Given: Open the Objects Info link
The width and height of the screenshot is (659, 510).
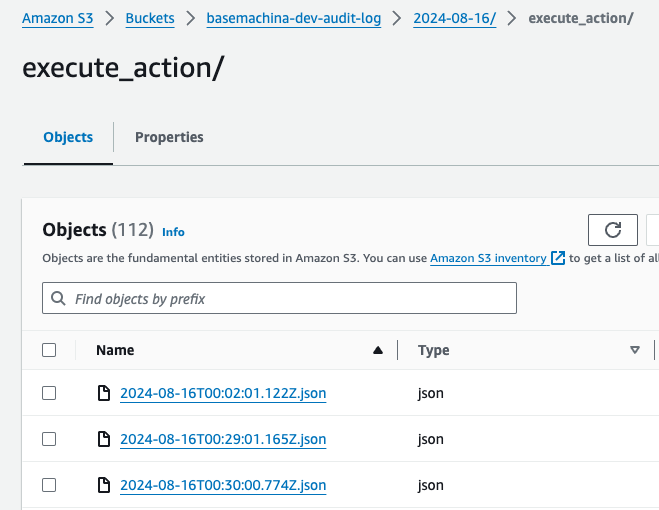Looking at the screenshot, I should tap(173, 232).
